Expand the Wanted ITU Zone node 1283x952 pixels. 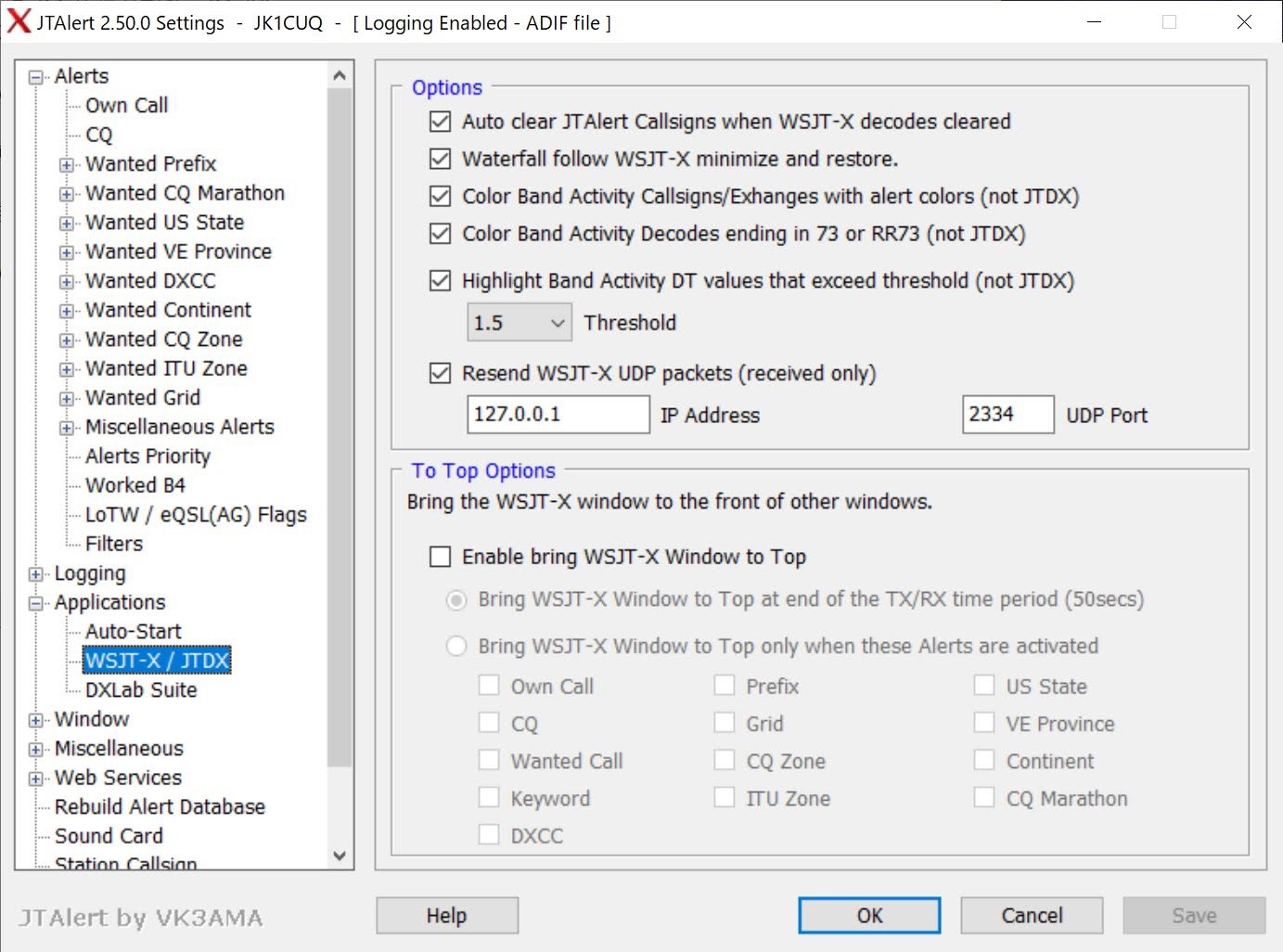coord(67,369)
